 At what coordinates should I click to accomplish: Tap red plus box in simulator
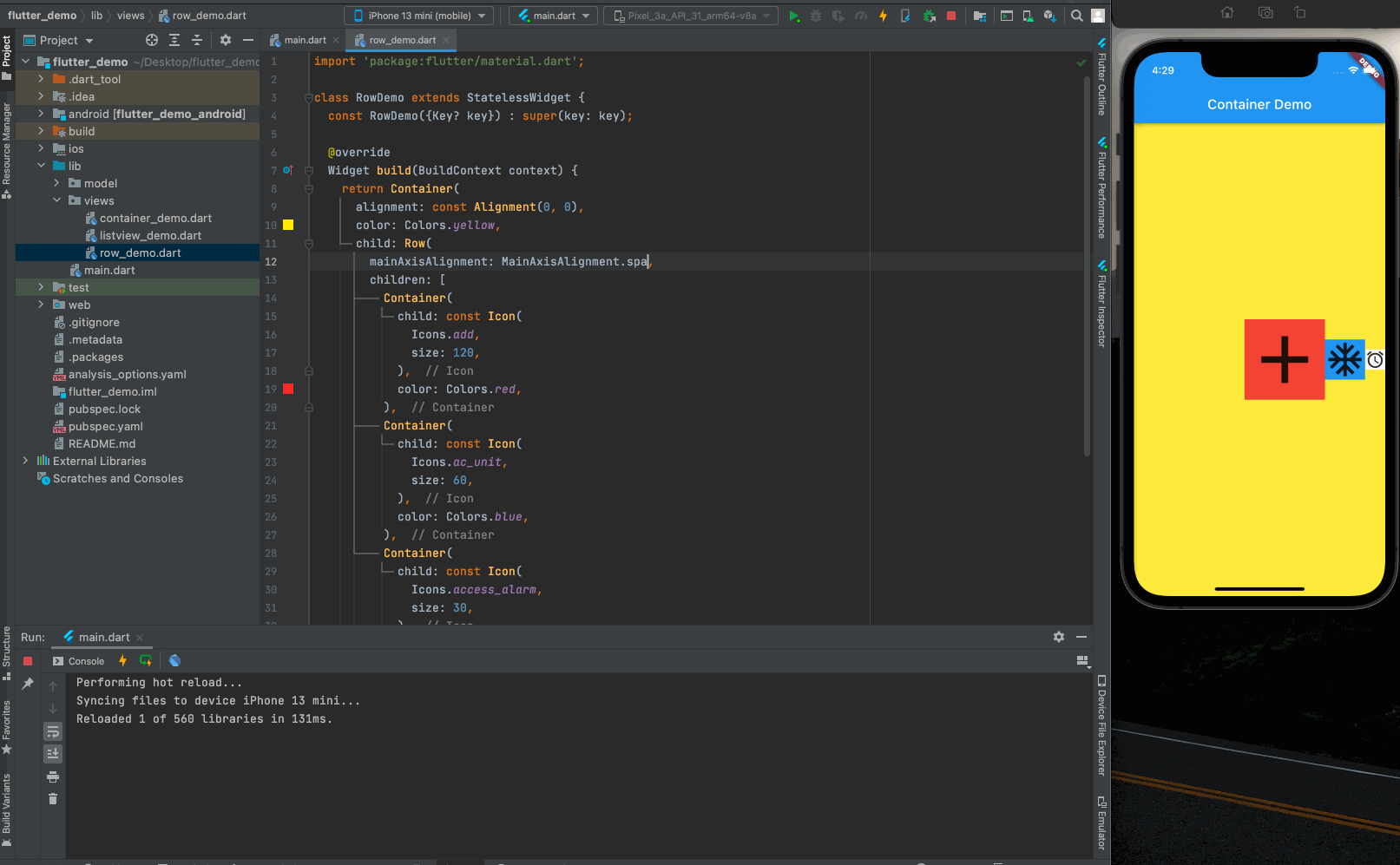(1284, 359)
